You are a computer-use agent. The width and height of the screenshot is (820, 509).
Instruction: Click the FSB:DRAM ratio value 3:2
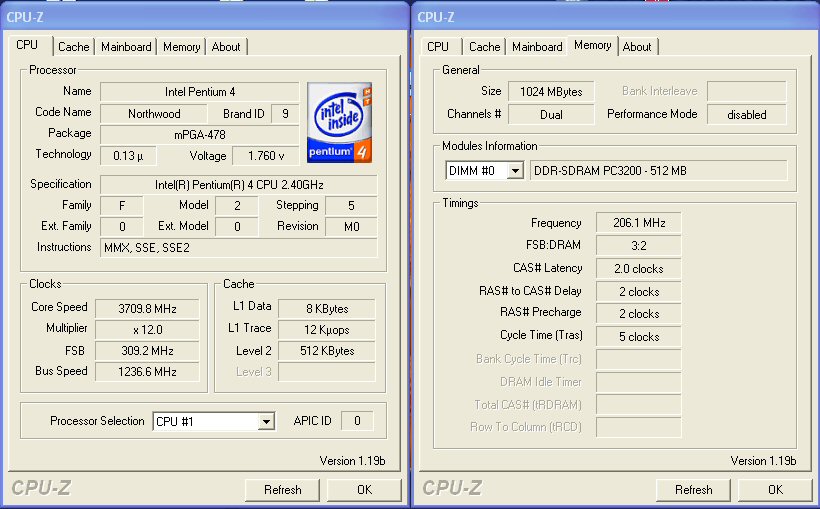click(x=639, y=245)
